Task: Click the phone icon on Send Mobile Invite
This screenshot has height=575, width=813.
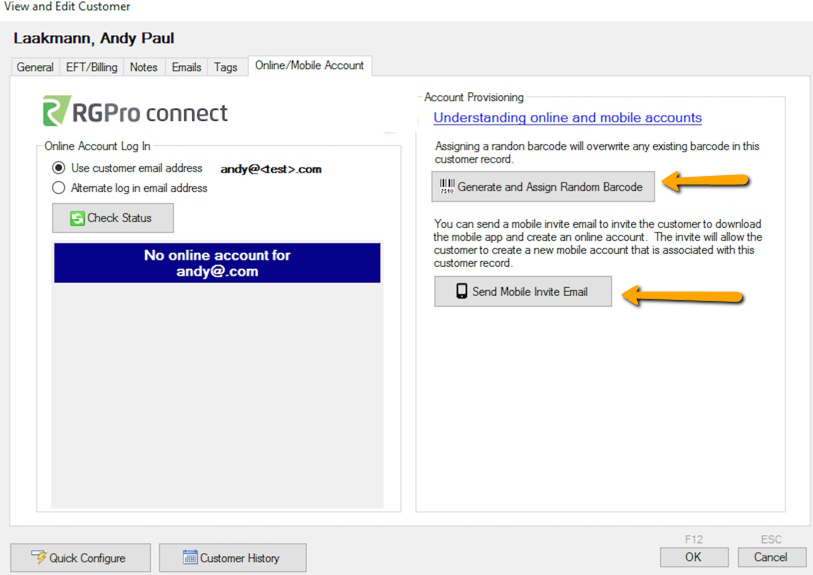Action: (x=461, y=291)
